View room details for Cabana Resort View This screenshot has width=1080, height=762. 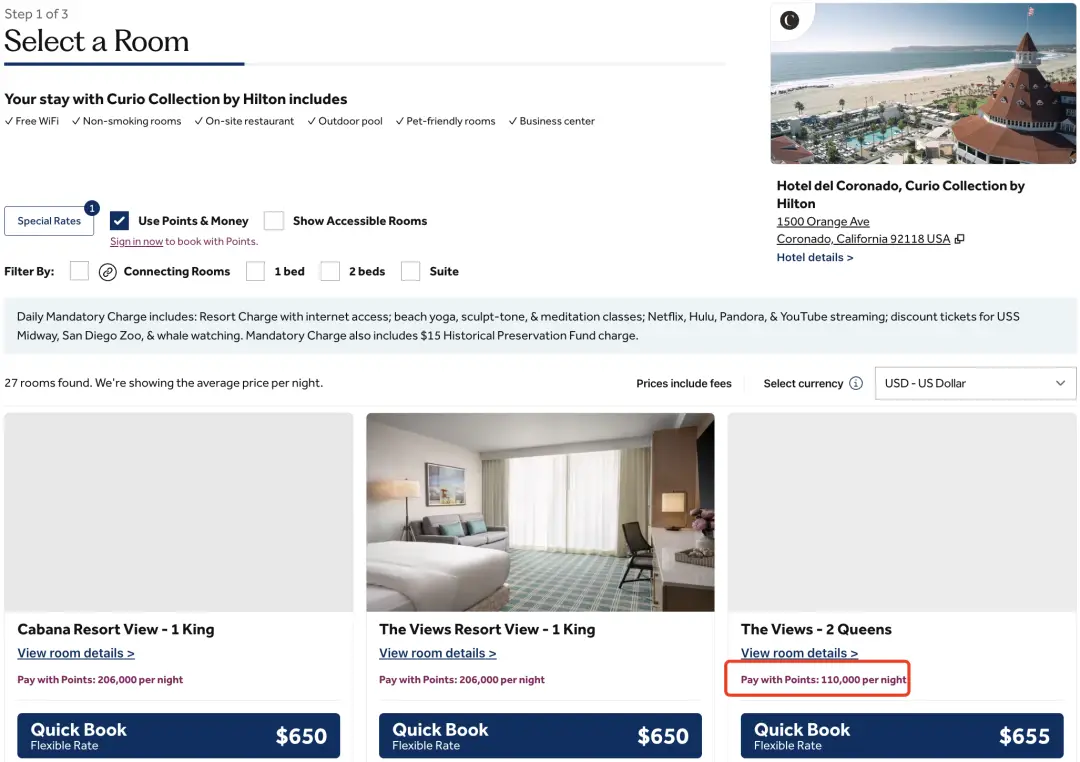pos(76,653)
